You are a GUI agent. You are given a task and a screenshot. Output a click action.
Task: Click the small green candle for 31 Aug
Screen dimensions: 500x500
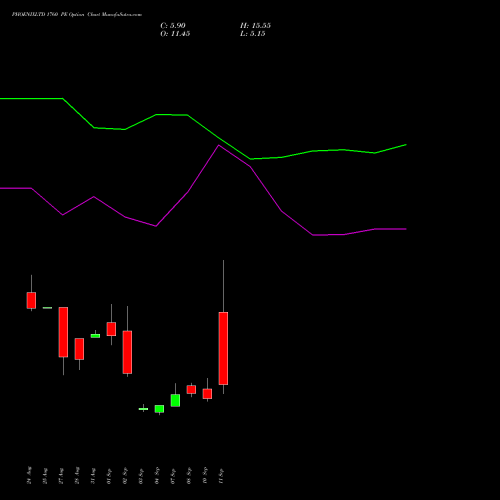[x=95, y=336]
